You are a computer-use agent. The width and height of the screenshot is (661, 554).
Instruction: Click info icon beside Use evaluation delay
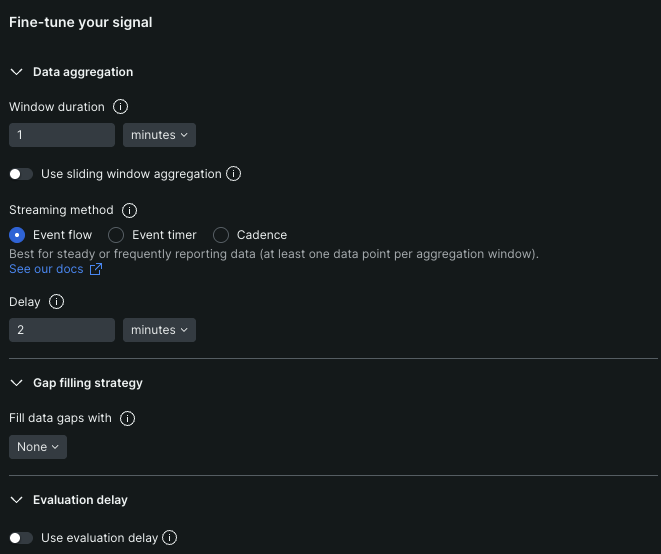click(x=170, y=538)
